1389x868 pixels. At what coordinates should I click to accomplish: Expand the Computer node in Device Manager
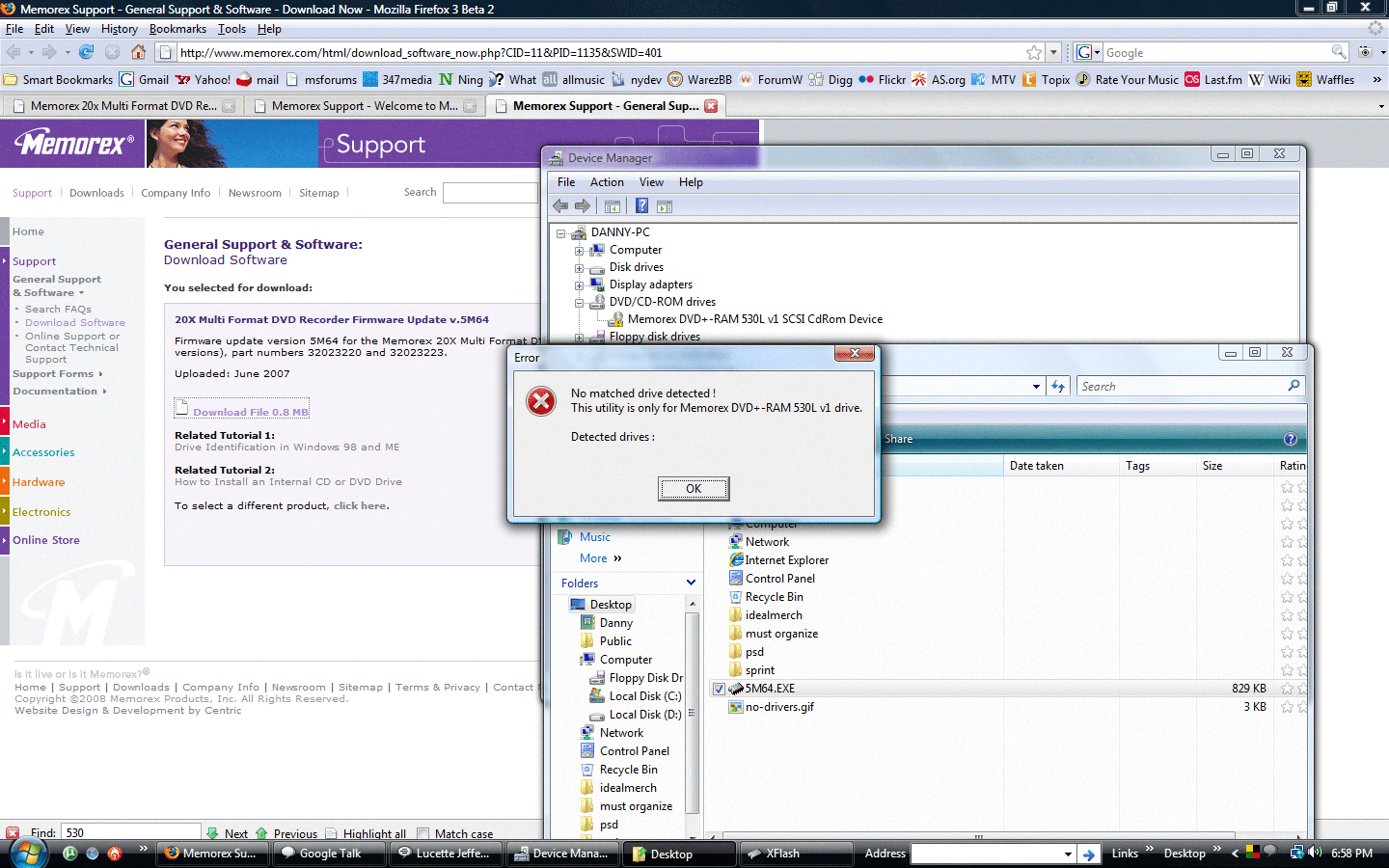click(579, 250)
